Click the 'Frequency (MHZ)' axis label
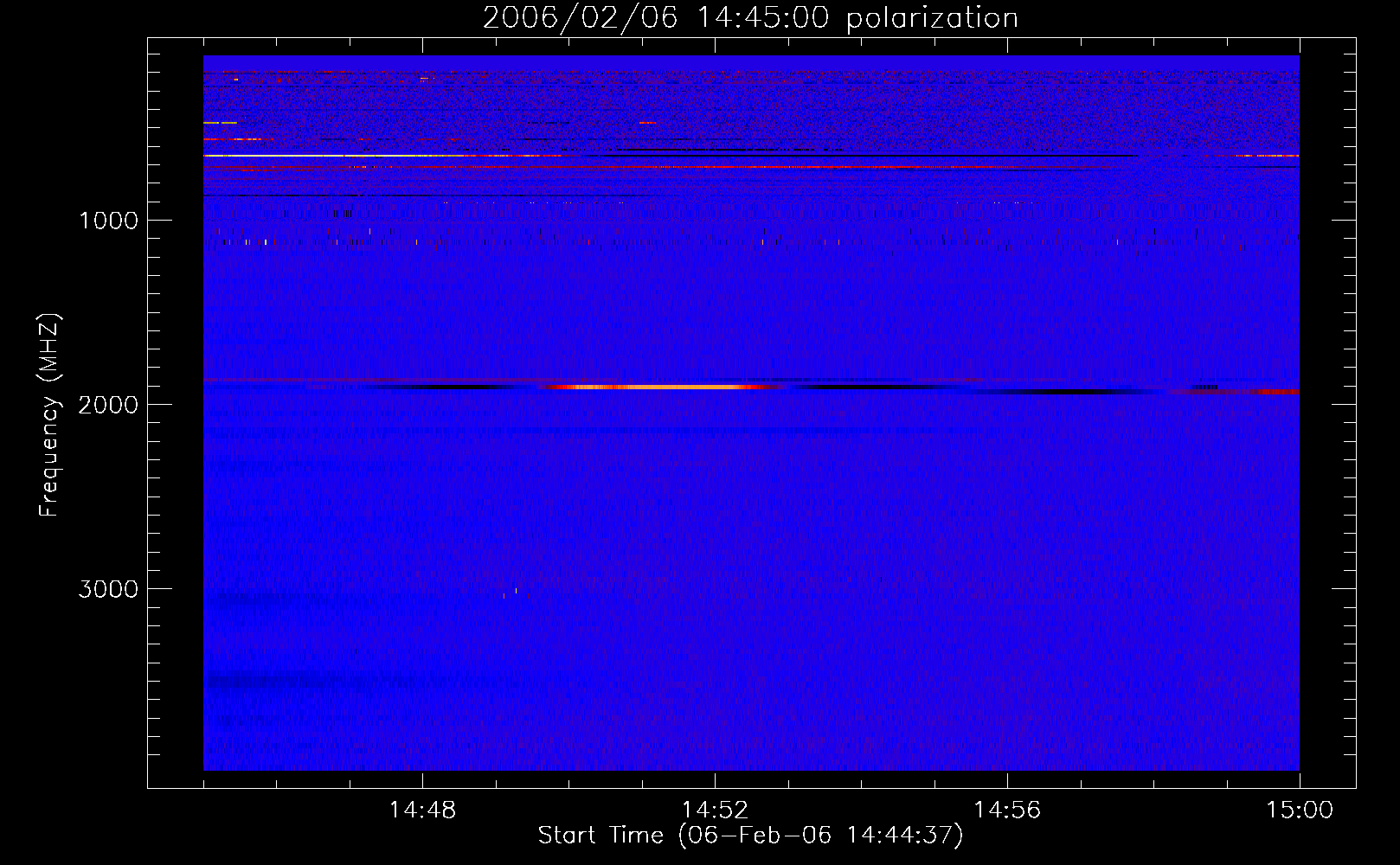Screen dimensions: 1400x865 (x=49, y=415)
